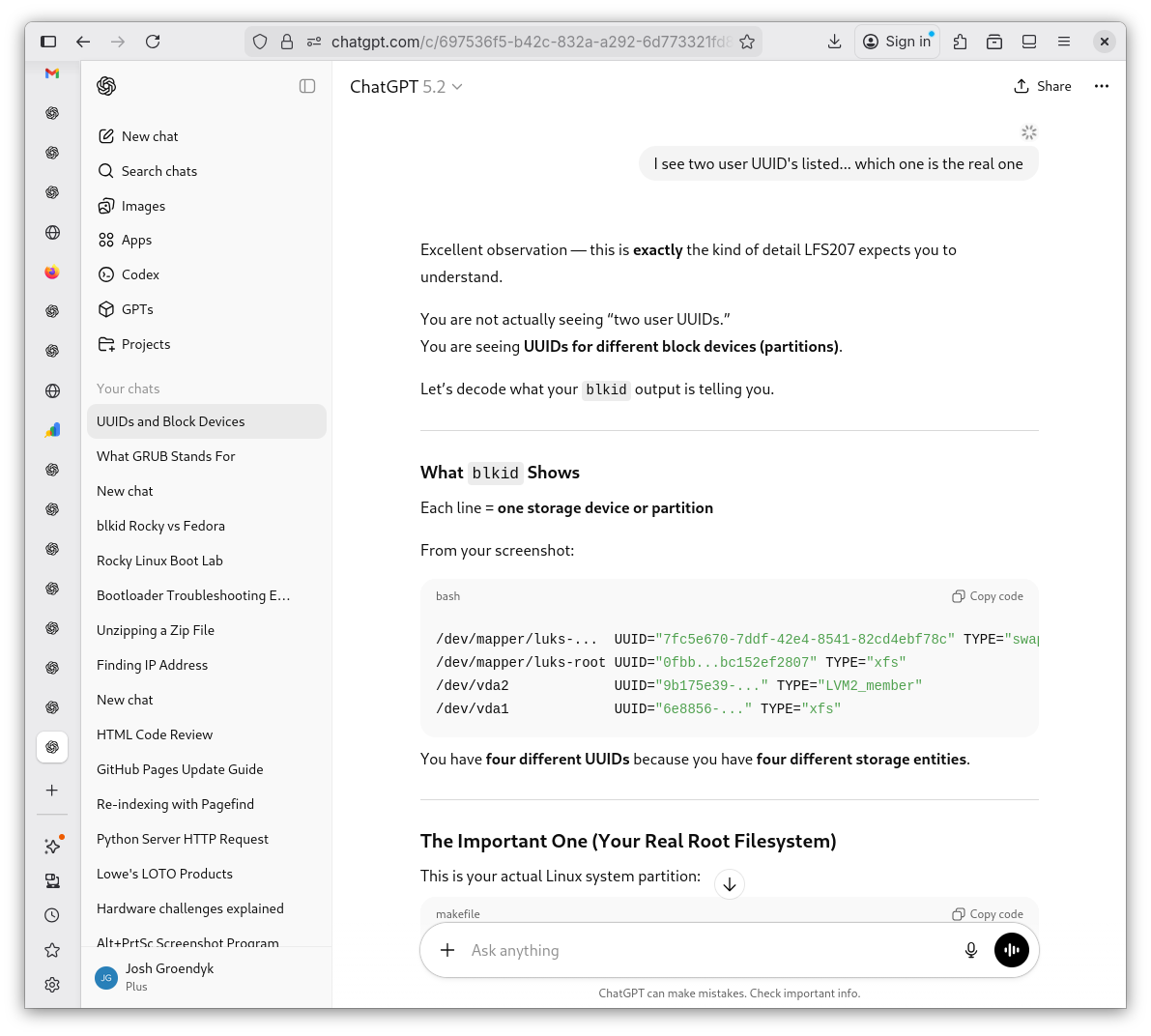Click the microphone dictation icon
The image size is (1151, 1036).
(x=971, y=950)
